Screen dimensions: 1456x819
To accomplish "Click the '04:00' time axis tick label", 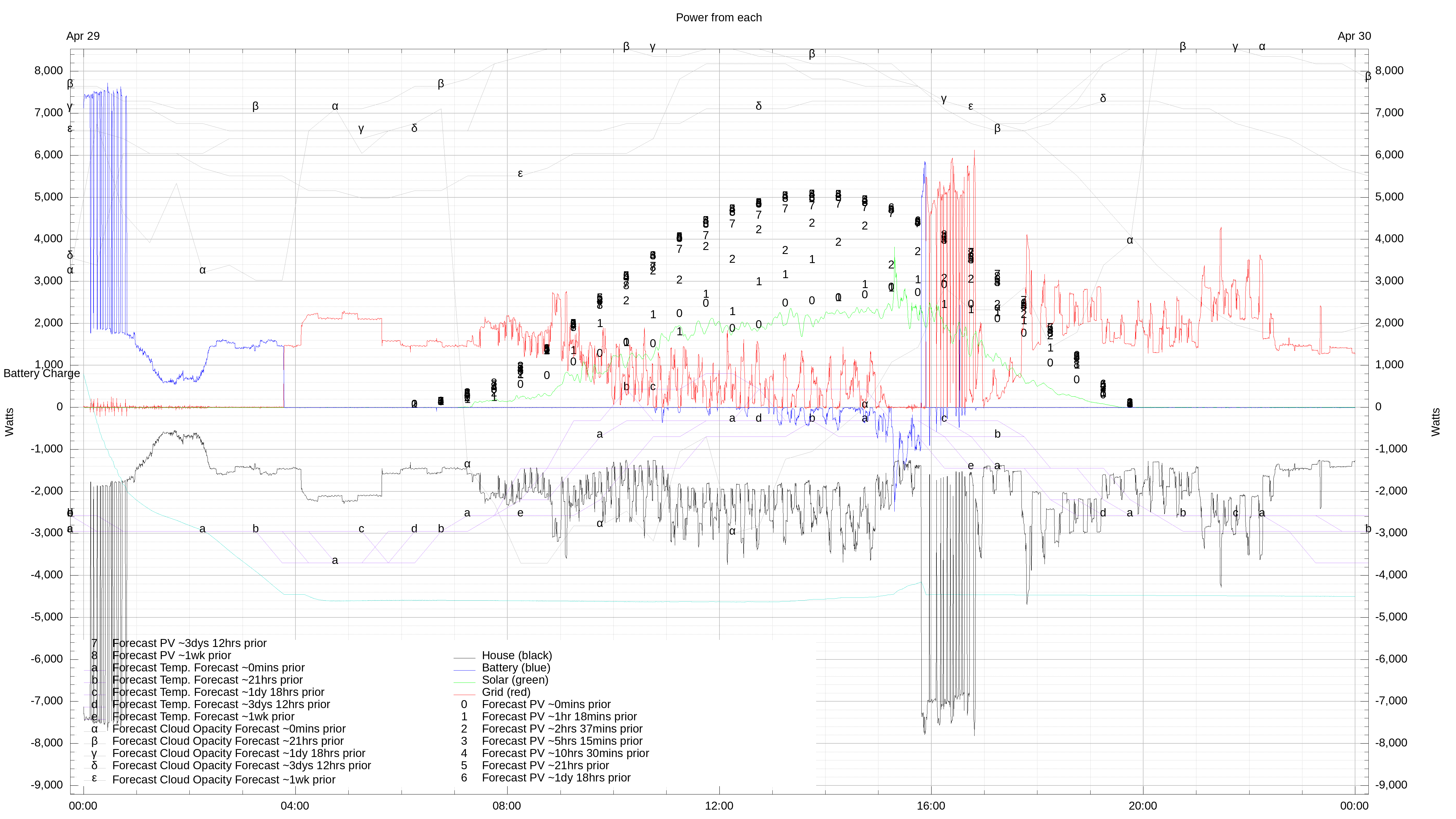I will coord(295,806).
